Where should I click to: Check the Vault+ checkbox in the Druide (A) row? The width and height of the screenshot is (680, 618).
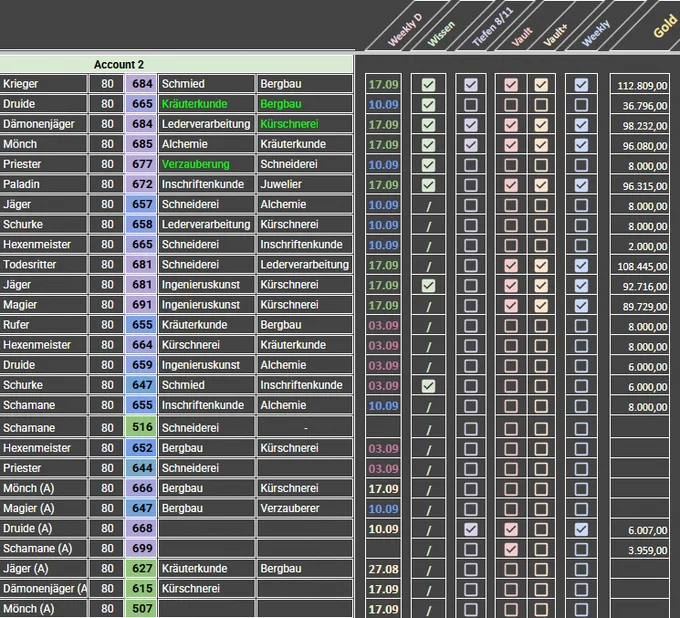point(541,529)
